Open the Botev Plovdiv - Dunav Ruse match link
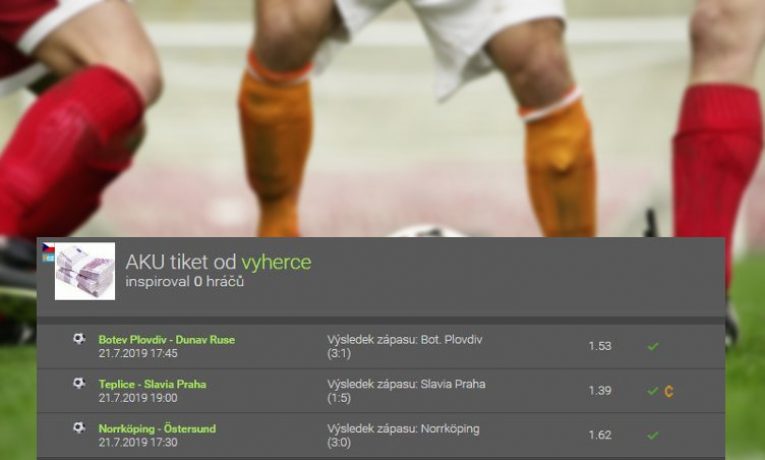This screenshot has width=765, height=460. click(x=166, y=340)
